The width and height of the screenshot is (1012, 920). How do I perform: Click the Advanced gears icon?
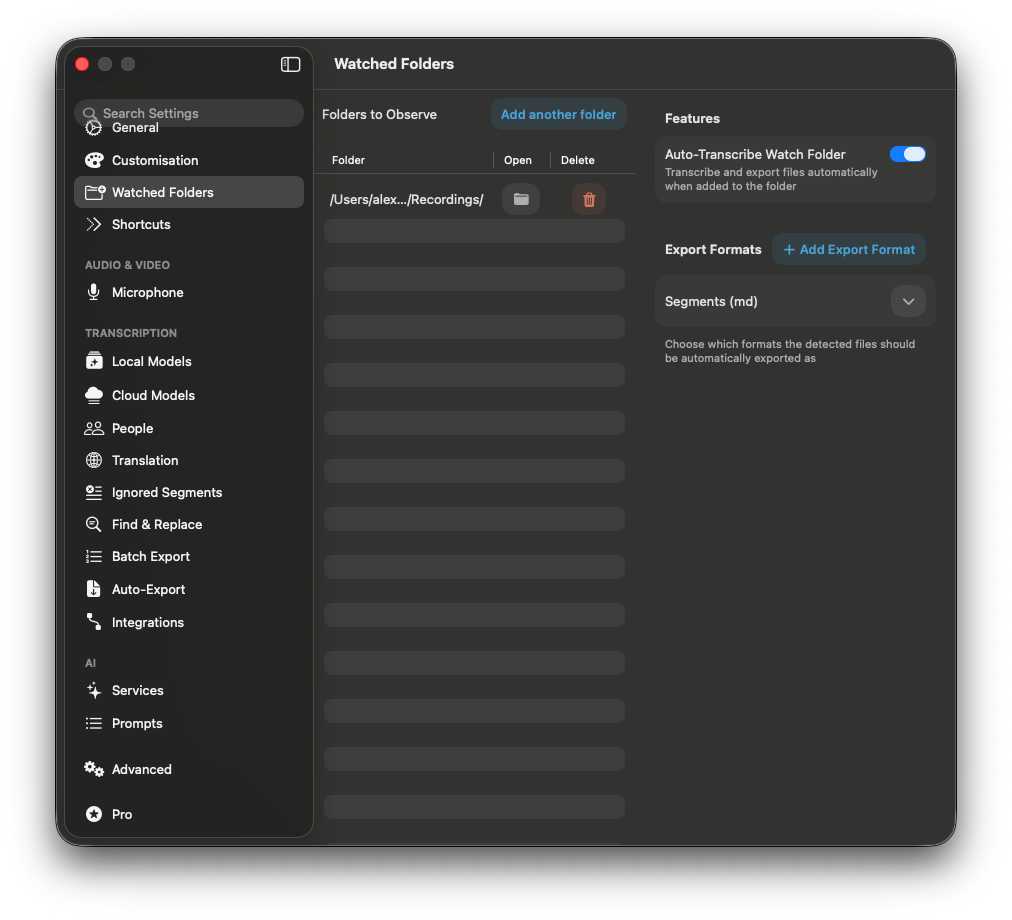click(x=94, y=769)
